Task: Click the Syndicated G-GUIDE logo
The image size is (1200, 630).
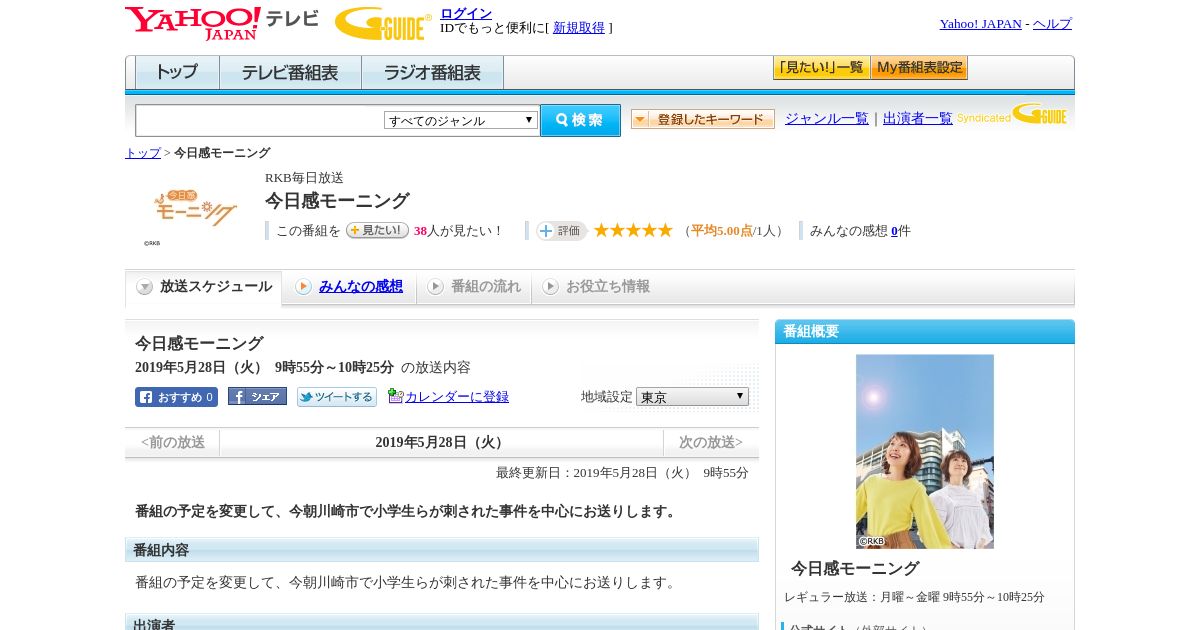Action: click(1012, 114)
